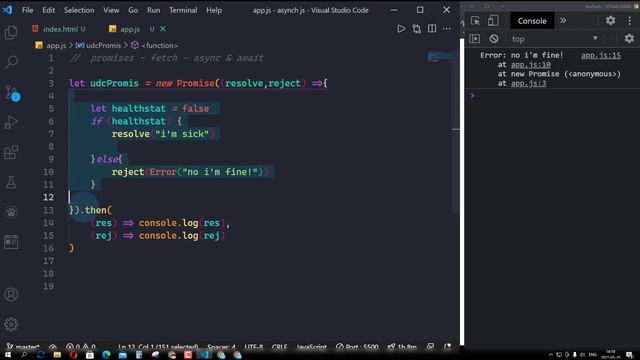Click the bottom layout-window icon in the activity bar
640x360 pixels.
11,242
